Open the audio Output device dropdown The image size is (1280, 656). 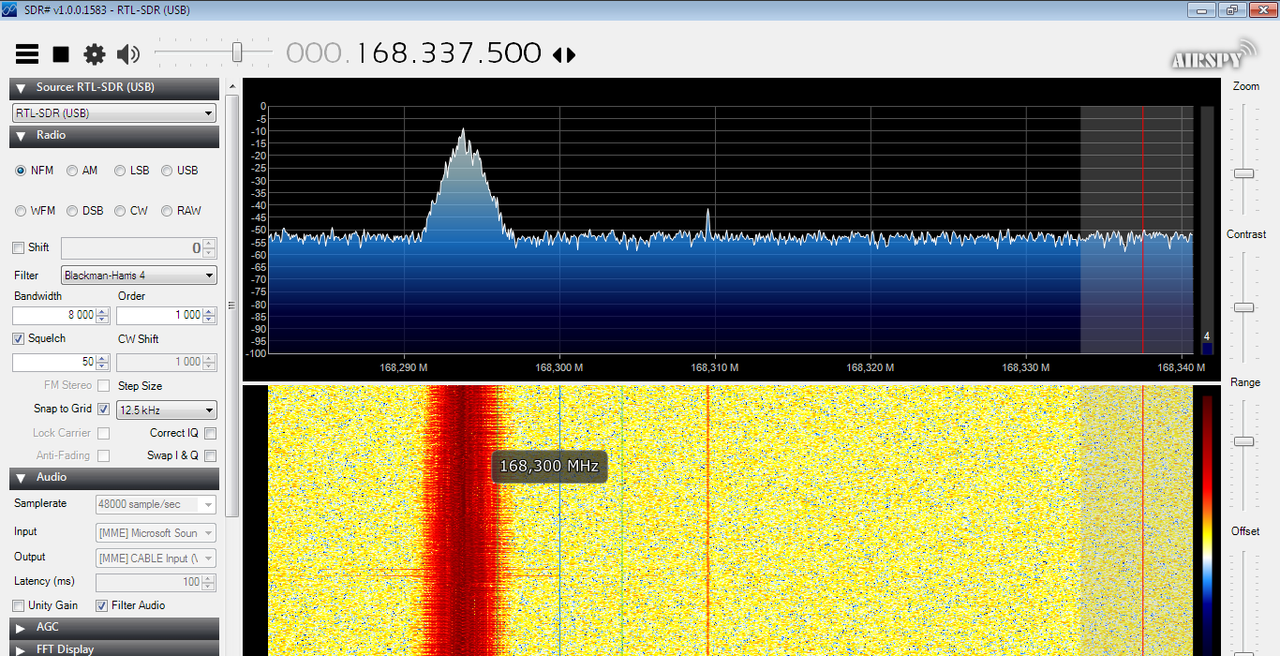pyautogui.click(x=156, y=558)
